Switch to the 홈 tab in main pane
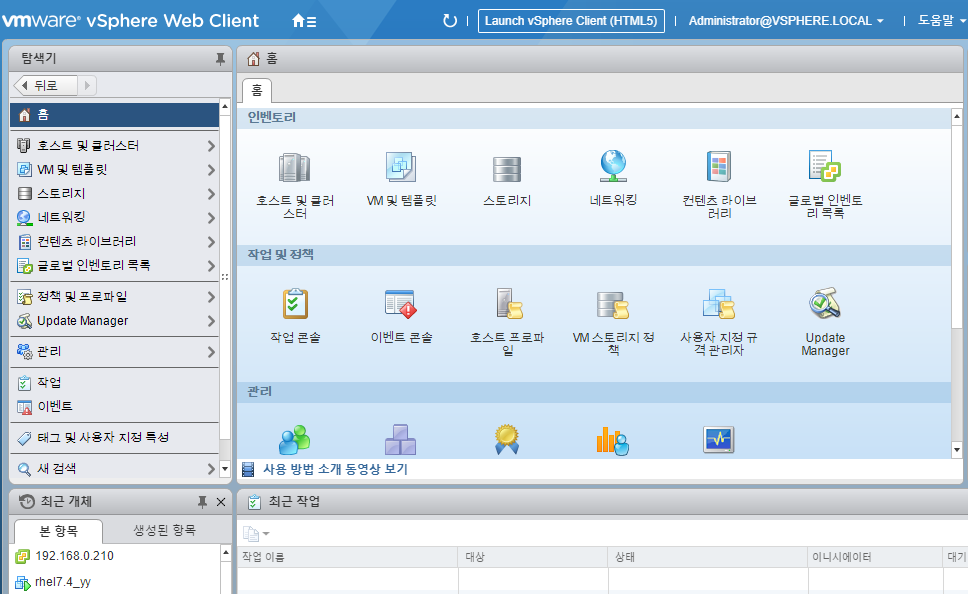 tap(257, 91)
